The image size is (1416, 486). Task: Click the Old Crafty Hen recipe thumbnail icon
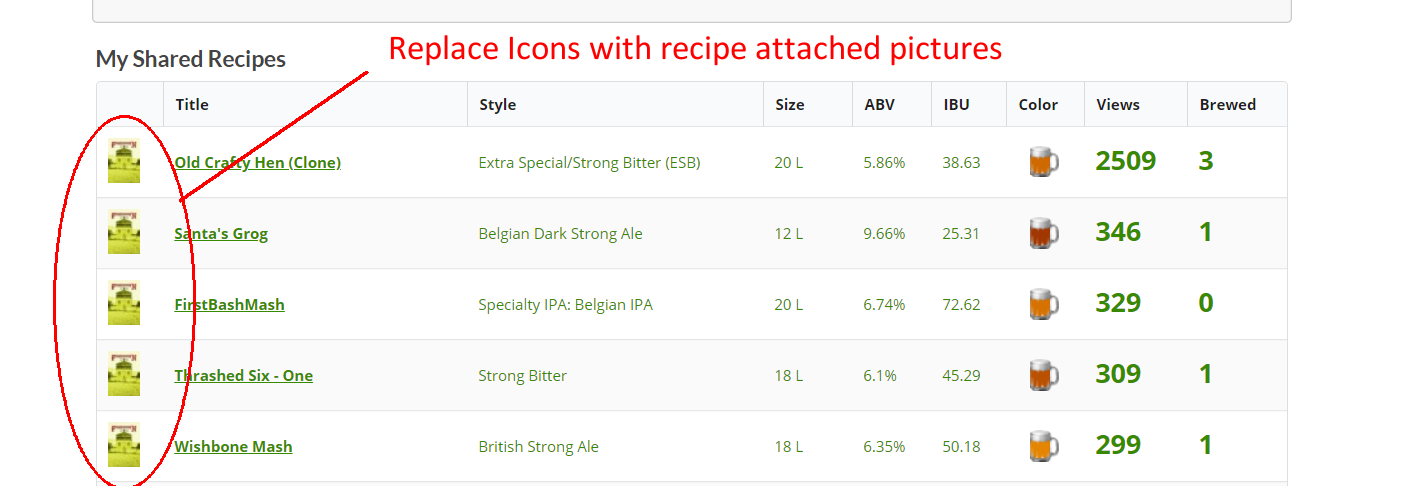point(124,161)
